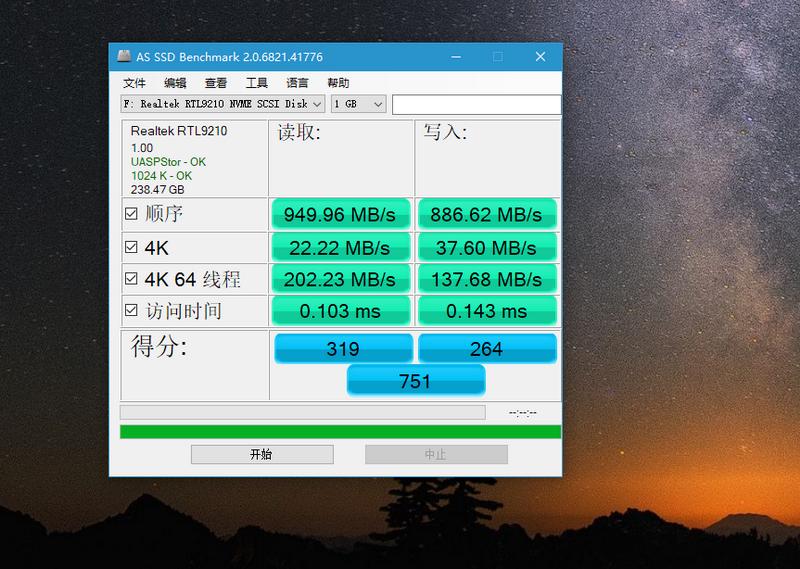The height and width of the screenshot is (569, 800).
Task: Click the write access time 0.143 ms
Action: point(487,311)
